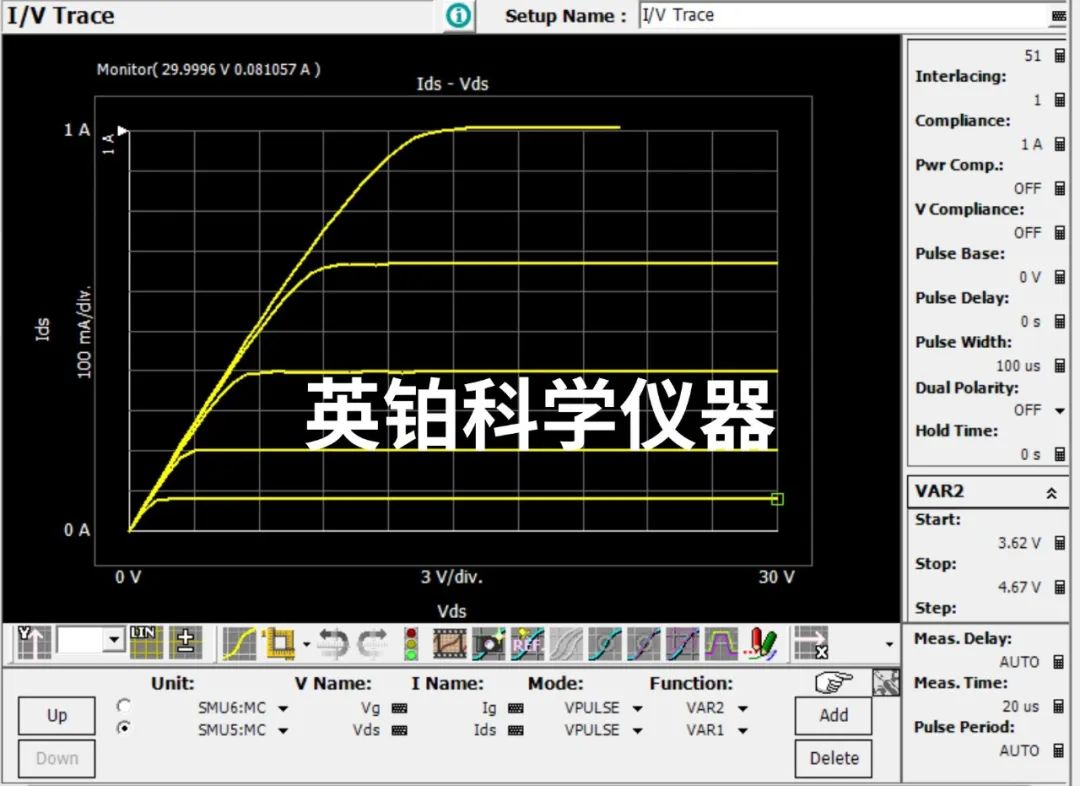Screen dimensions: 1080x786
Task: Collapse the VAR2 panel section
Action: [x=1051, y=493]
